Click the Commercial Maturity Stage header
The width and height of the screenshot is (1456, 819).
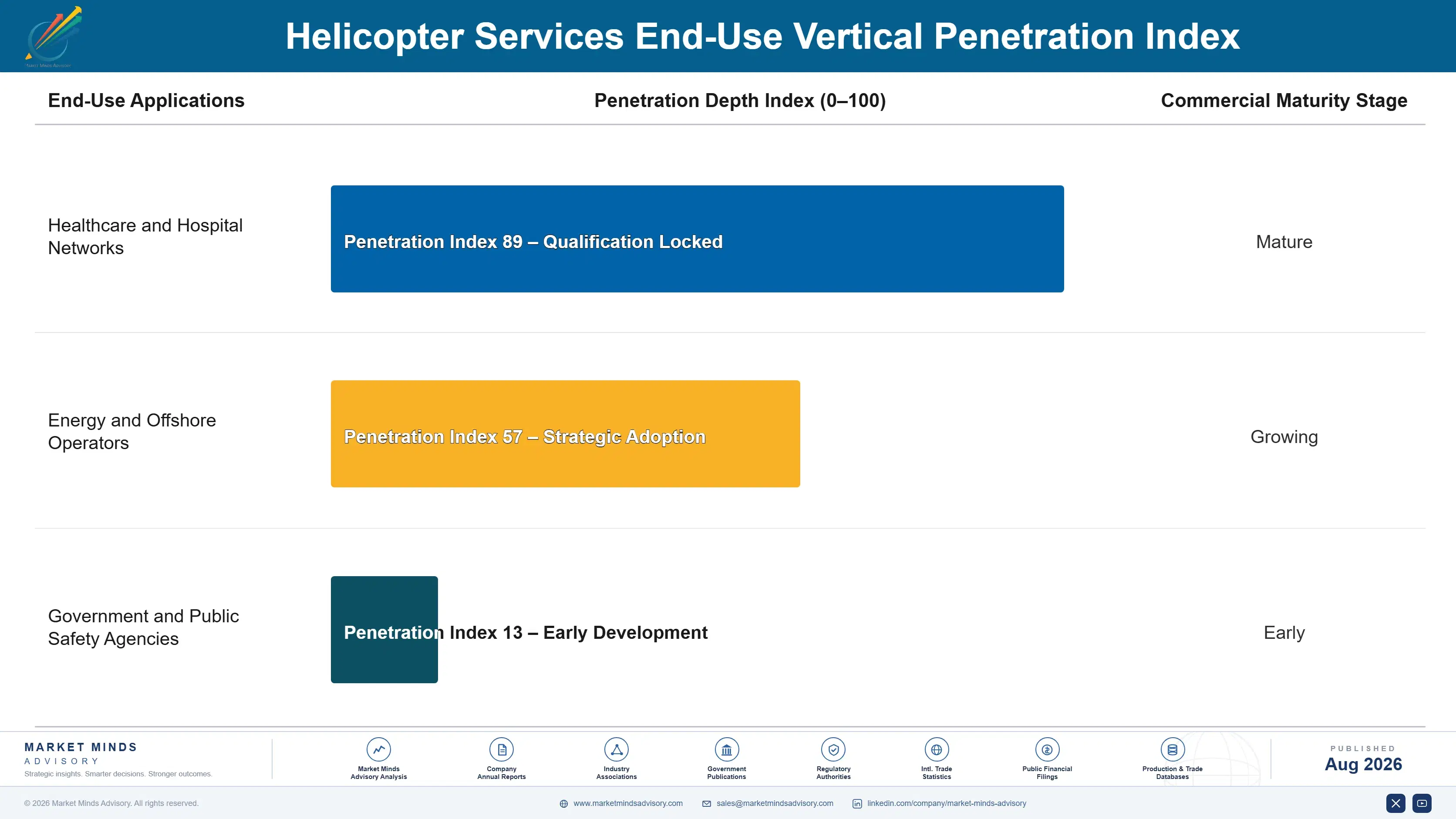click(x=1284, y=101)
